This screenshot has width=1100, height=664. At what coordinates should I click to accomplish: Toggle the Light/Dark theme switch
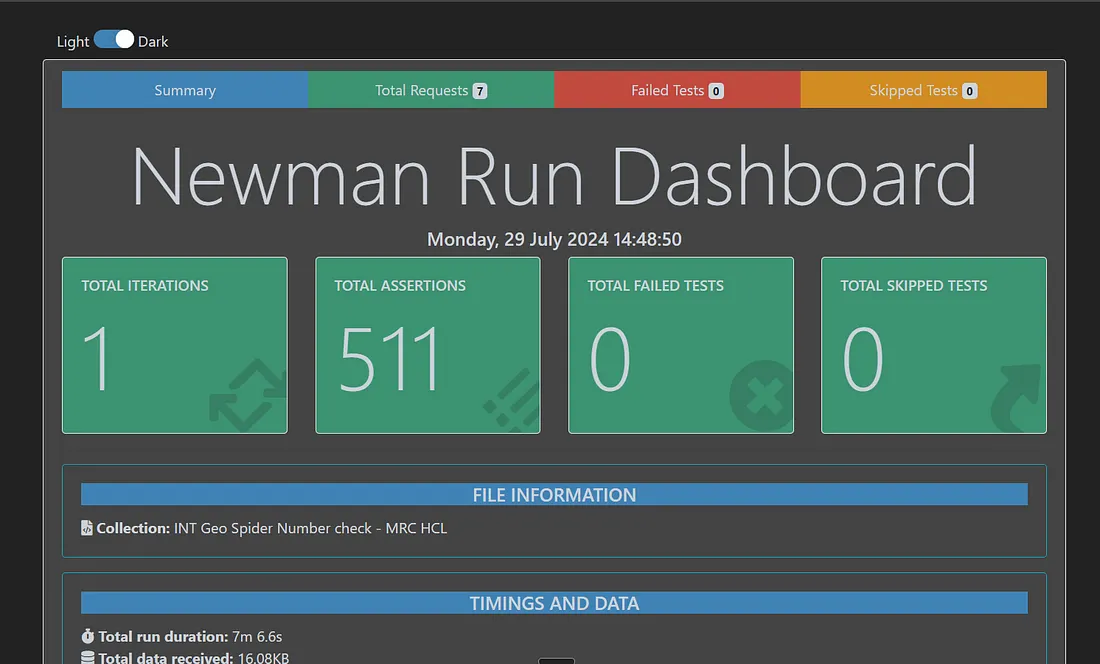click(x=114, y=39)
